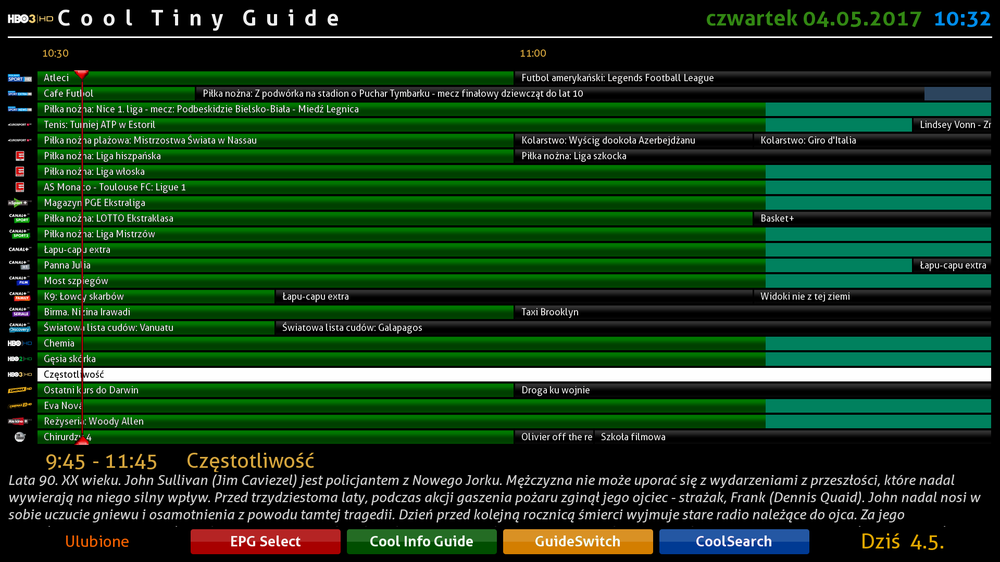Open the green Cool Info Guide button

click(422, 542)
